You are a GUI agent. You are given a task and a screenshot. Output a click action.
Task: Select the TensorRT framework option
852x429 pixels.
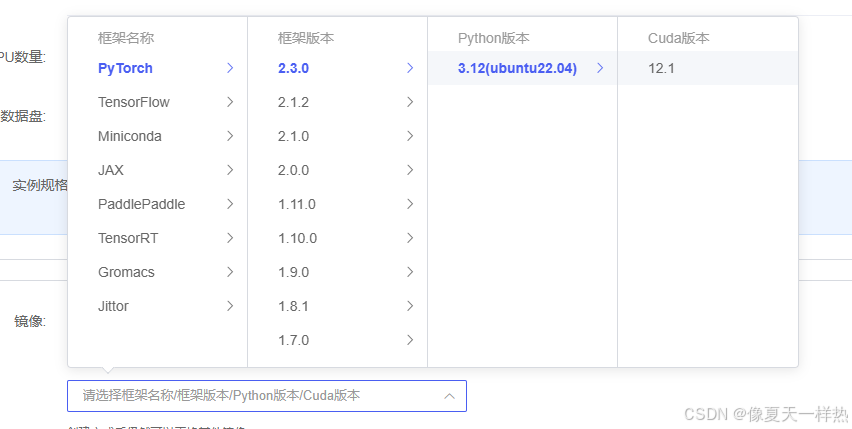pyautogui.click(x=158, y=238)
